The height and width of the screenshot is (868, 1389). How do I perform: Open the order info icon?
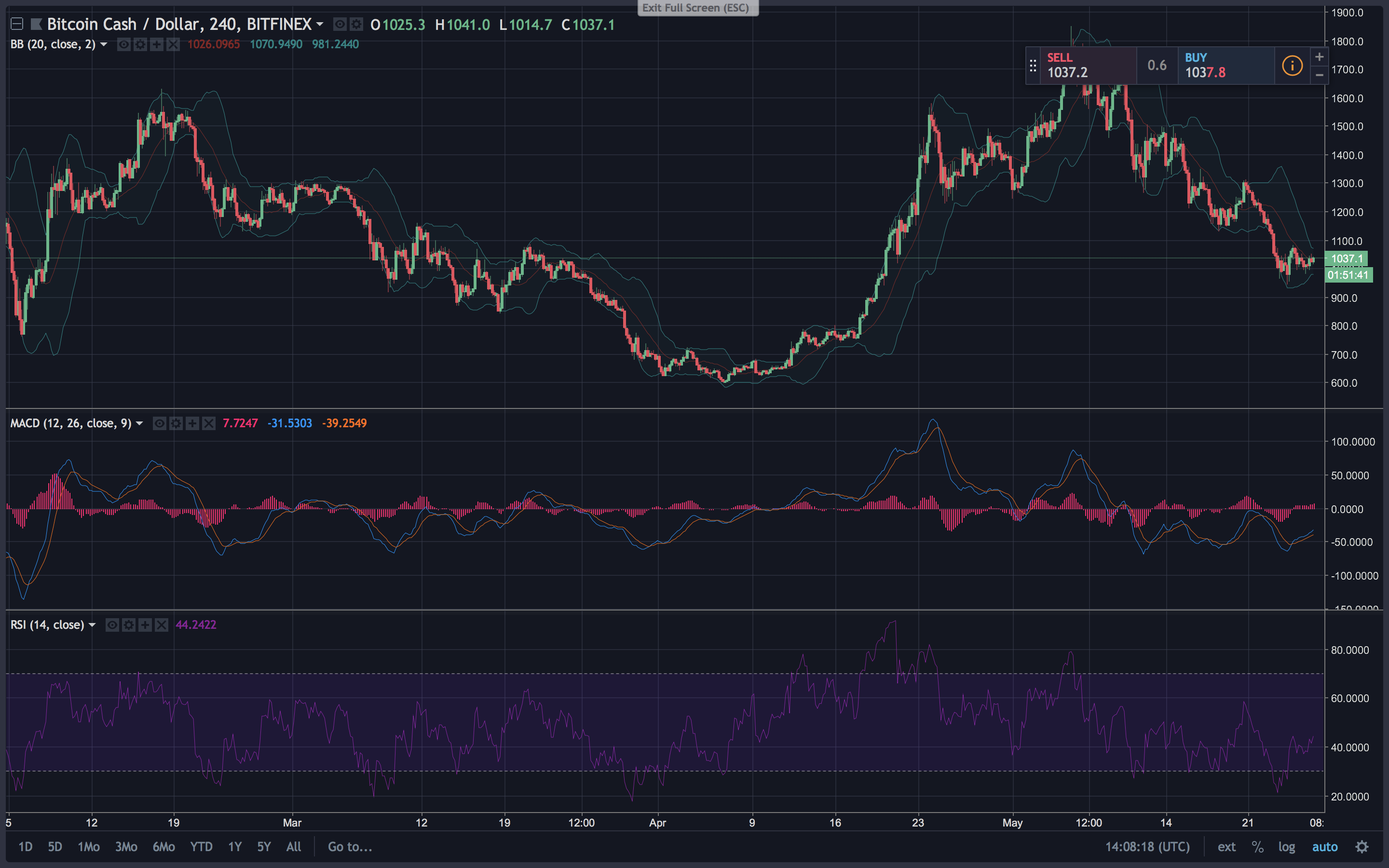coord(1292,66)
